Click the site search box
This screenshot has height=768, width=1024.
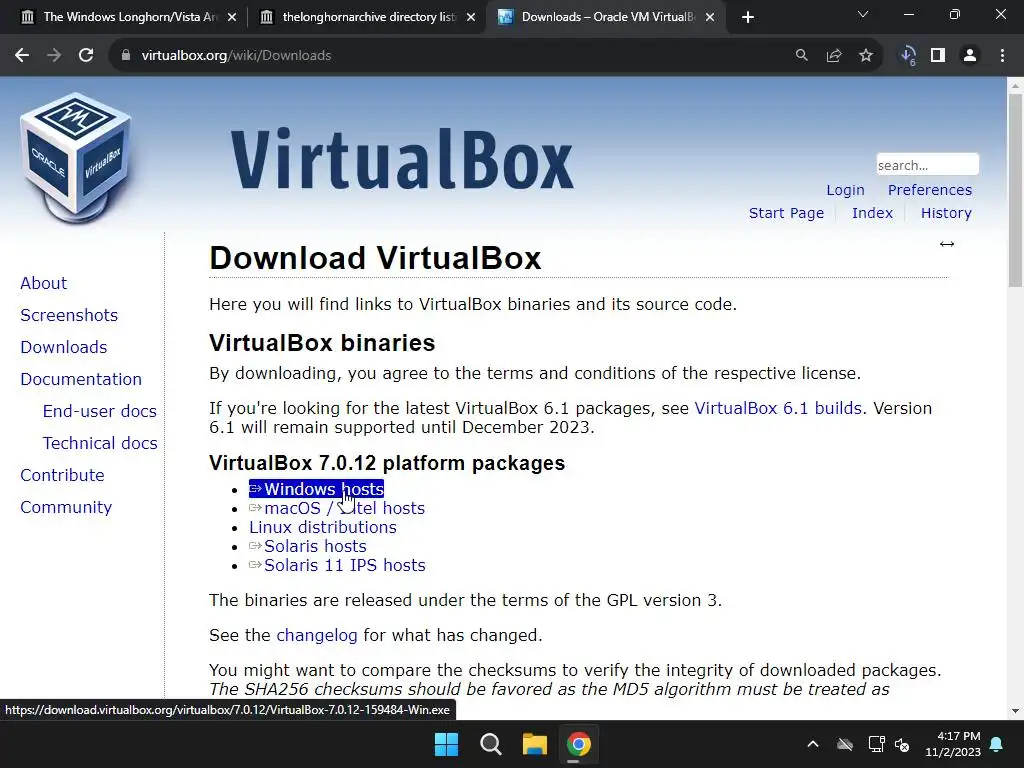[927, 165]
